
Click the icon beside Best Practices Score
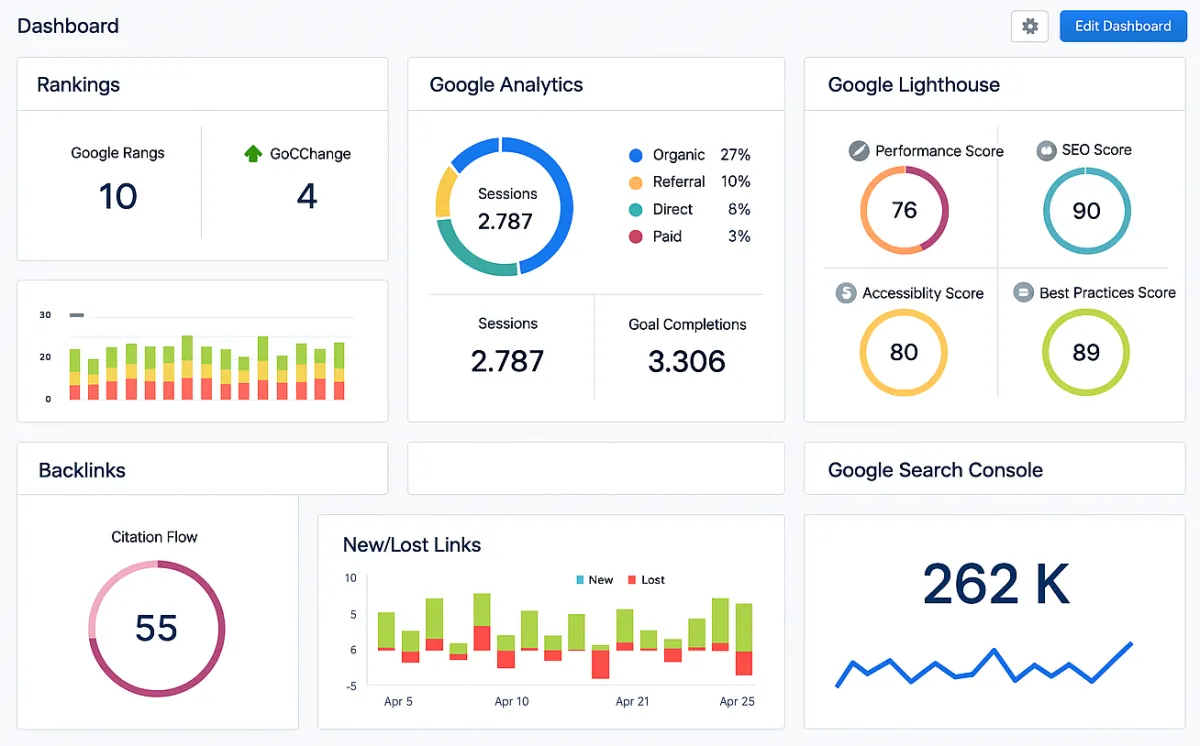click(1023, 293)
